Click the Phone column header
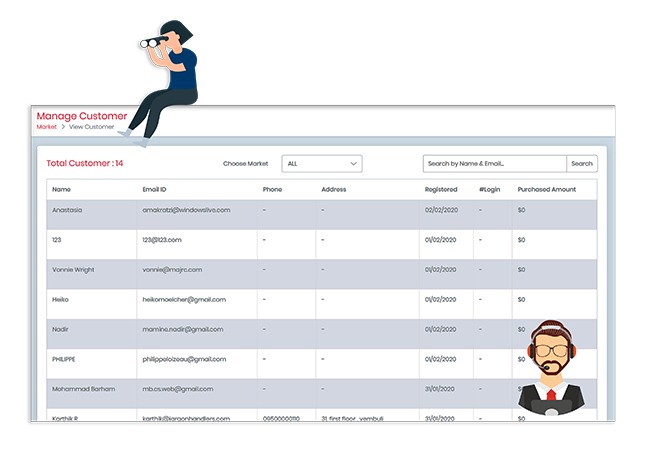This screenshot has width=646, height=457. [272, 190]
